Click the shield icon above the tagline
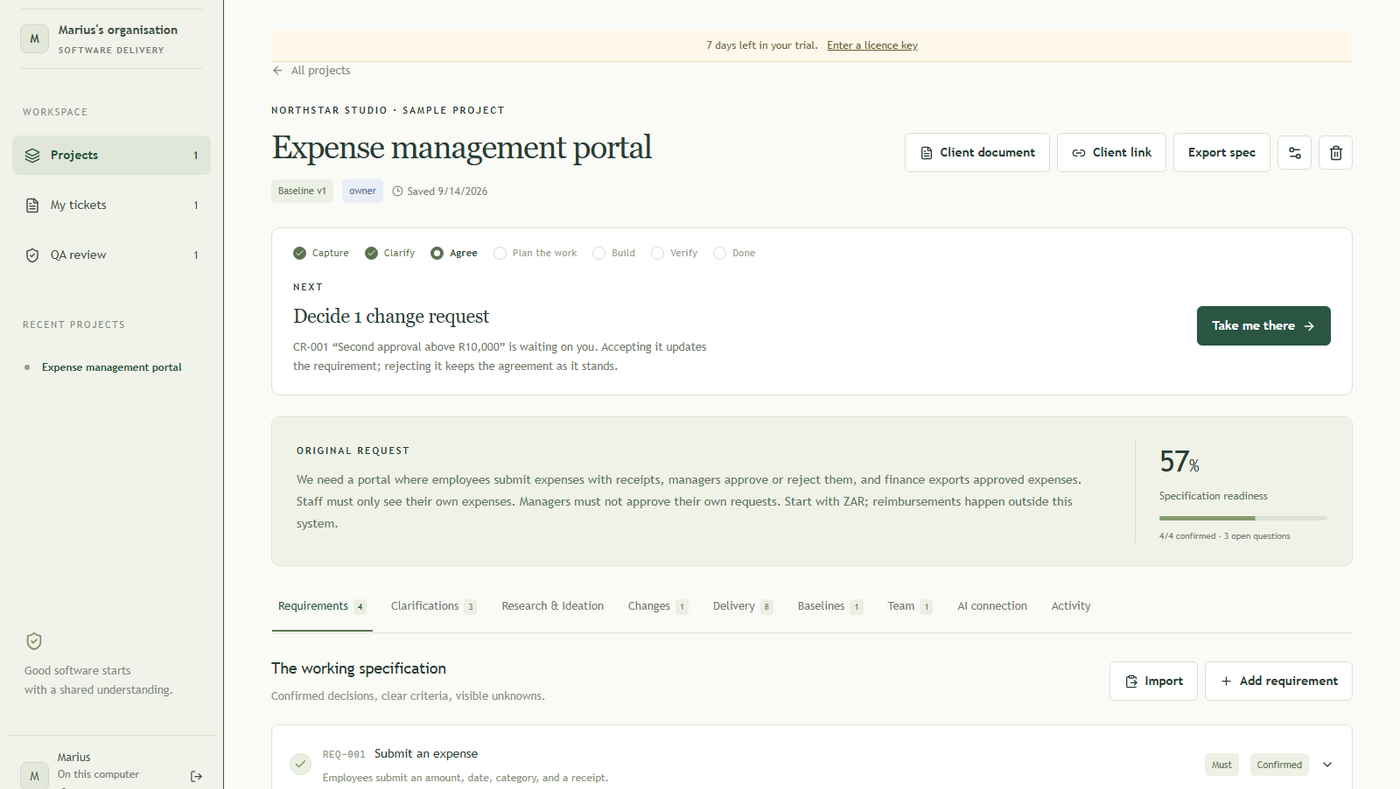The height and width of the screenshot is (789, 1400). (x=34, y=641)
